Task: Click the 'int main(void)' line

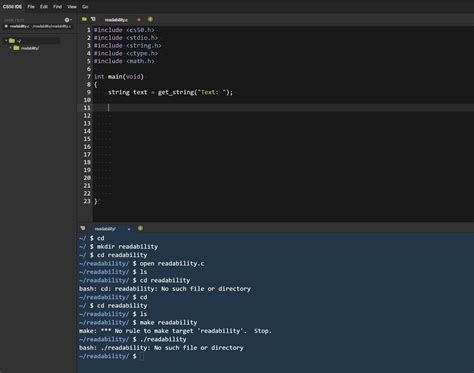Action: [119, 77]
